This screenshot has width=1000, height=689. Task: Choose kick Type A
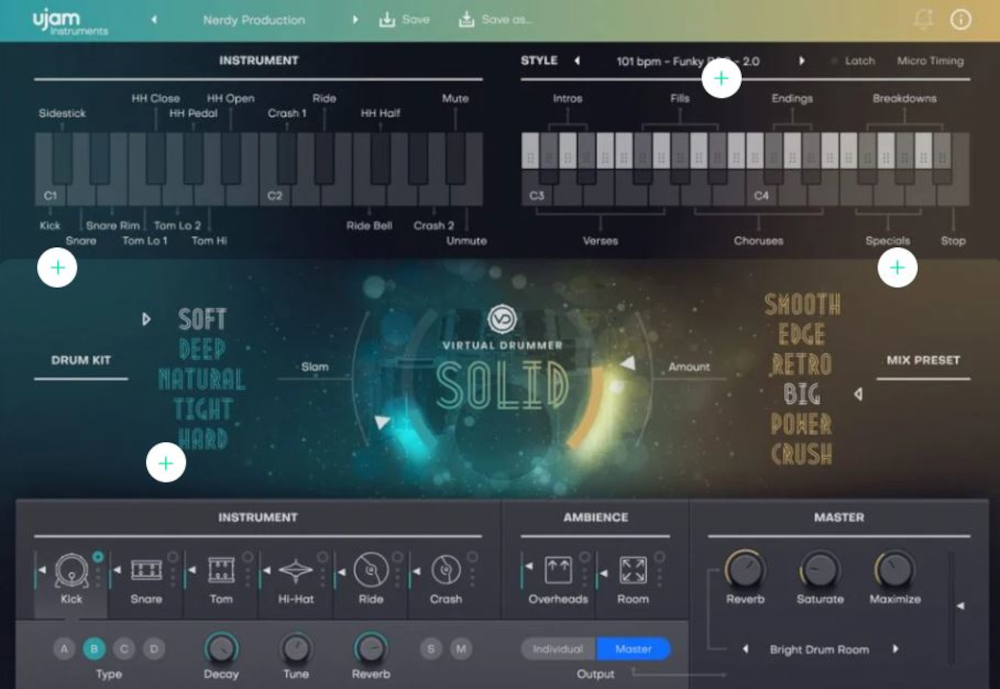coord(64,649)
